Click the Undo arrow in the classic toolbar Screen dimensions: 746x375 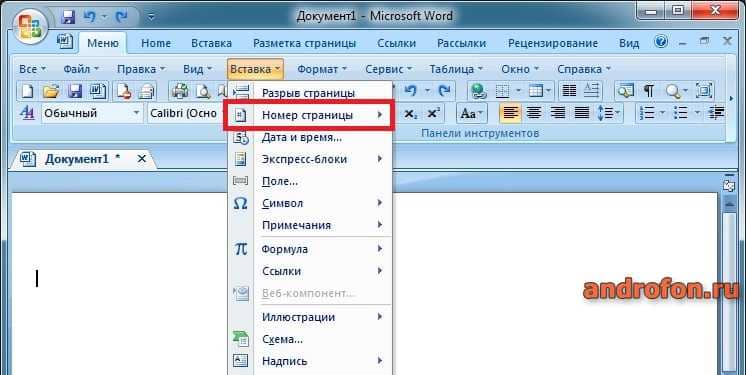[x=411, y=91]
